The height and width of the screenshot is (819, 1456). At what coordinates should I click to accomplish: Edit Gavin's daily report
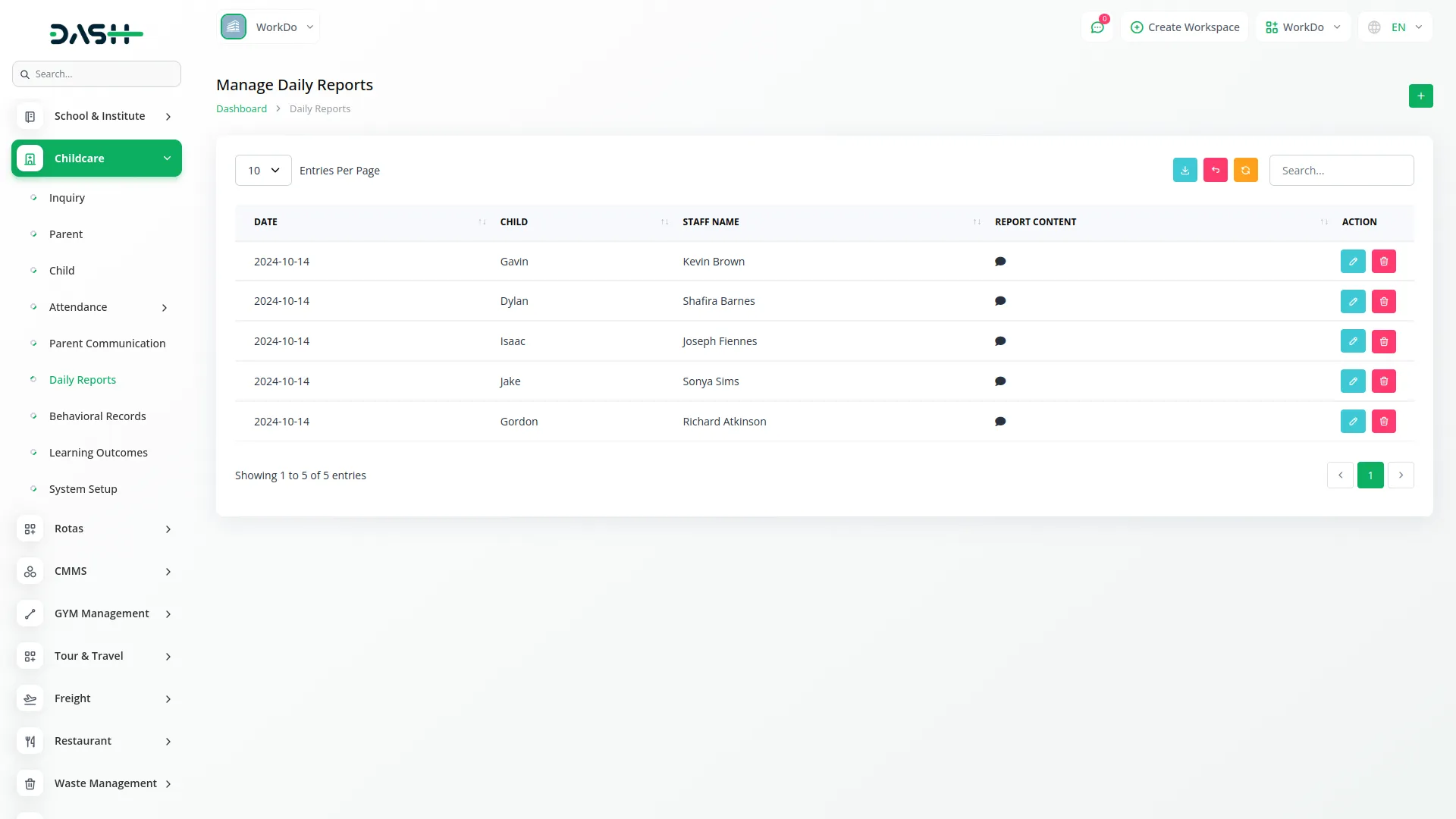(1352, 262)
